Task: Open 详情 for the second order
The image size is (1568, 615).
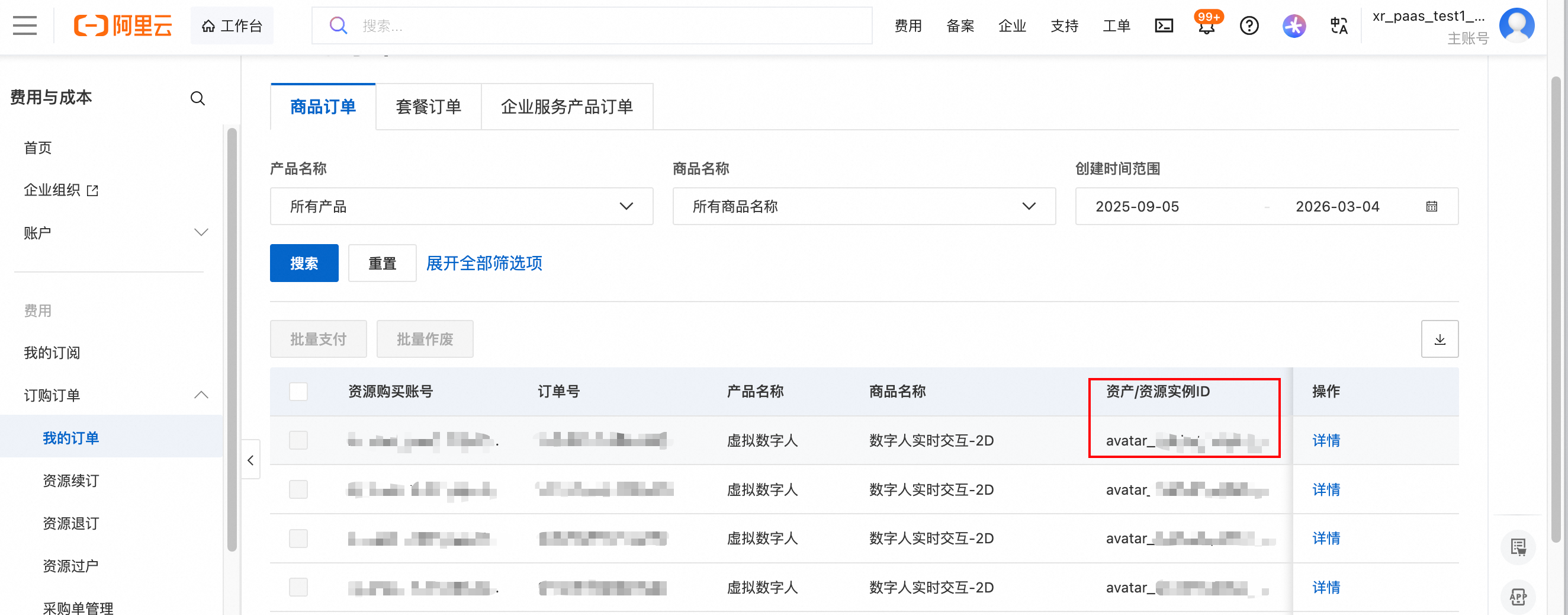Action: coord(1326,489)
